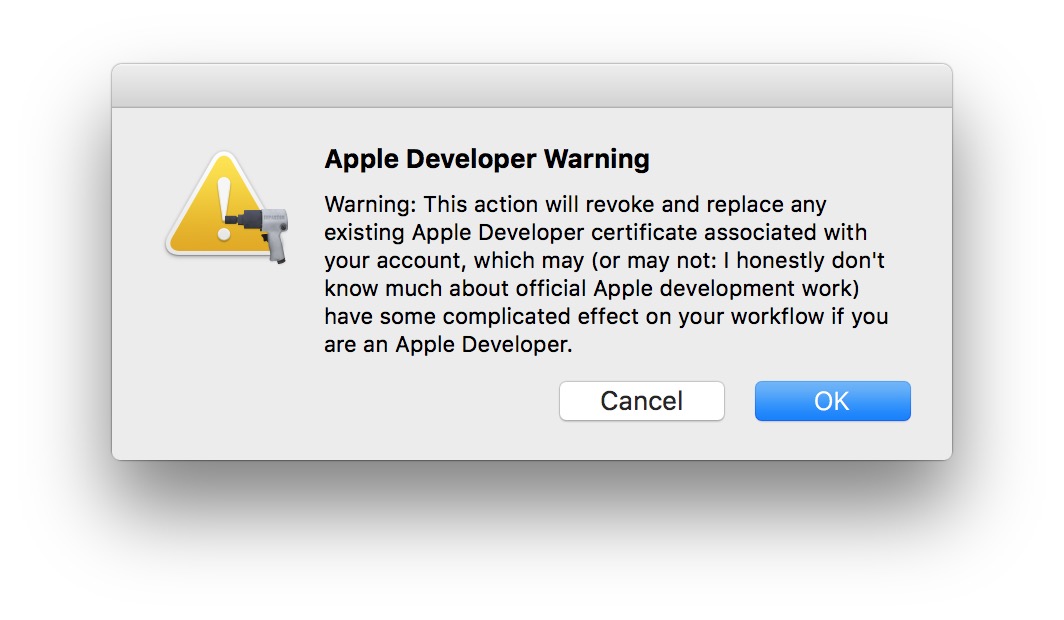Screen dimensions: 1064x620
Task: Click the line "existing Apple Developer certificate associated with"
Action: [x=596, y=232]
